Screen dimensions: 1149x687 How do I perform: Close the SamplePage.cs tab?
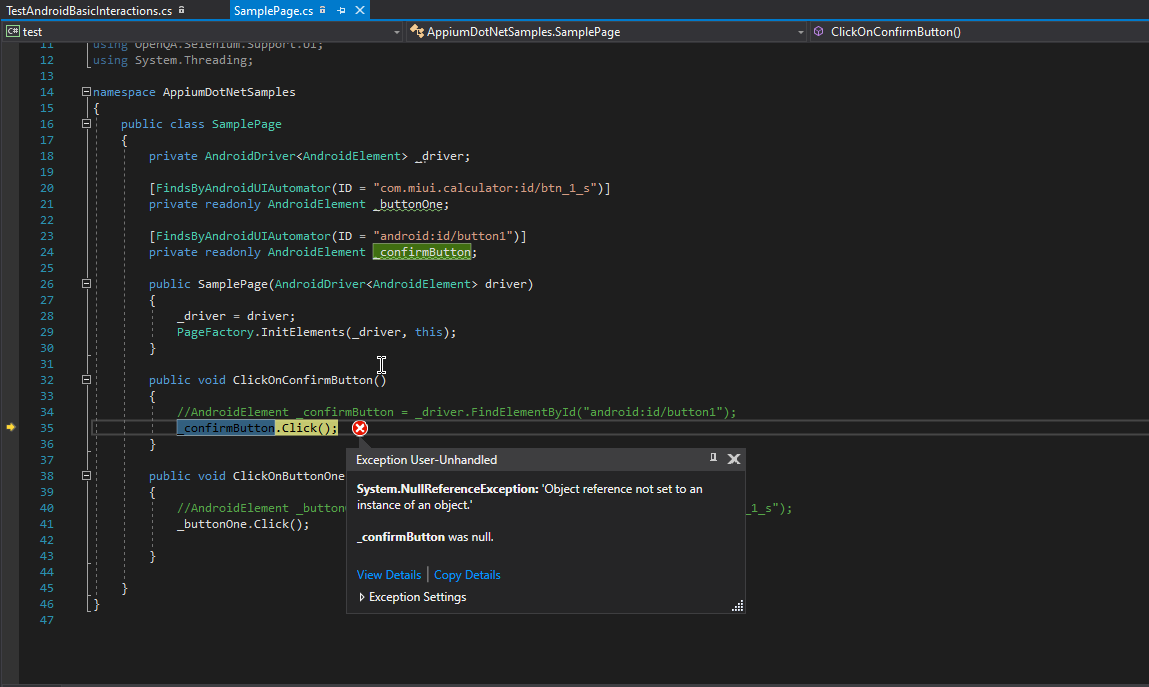tap(360, 10)
